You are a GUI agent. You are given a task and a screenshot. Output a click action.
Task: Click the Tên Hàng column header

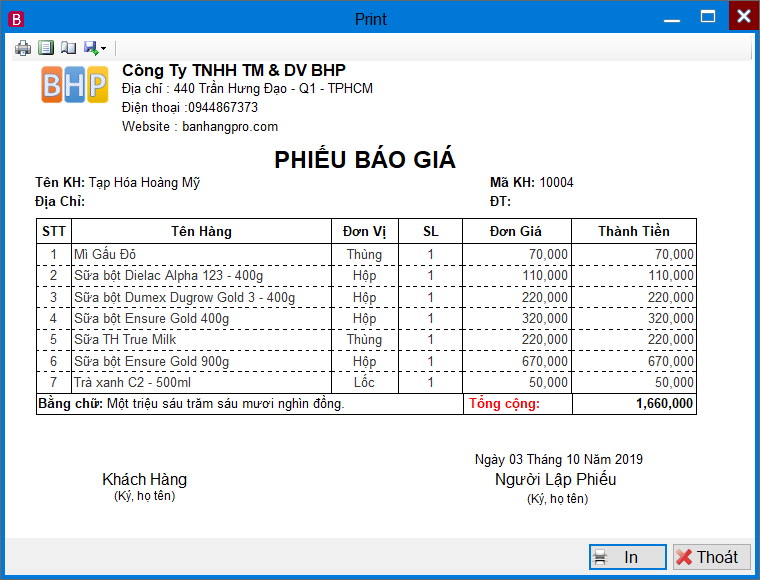click(x=201, y=231)
